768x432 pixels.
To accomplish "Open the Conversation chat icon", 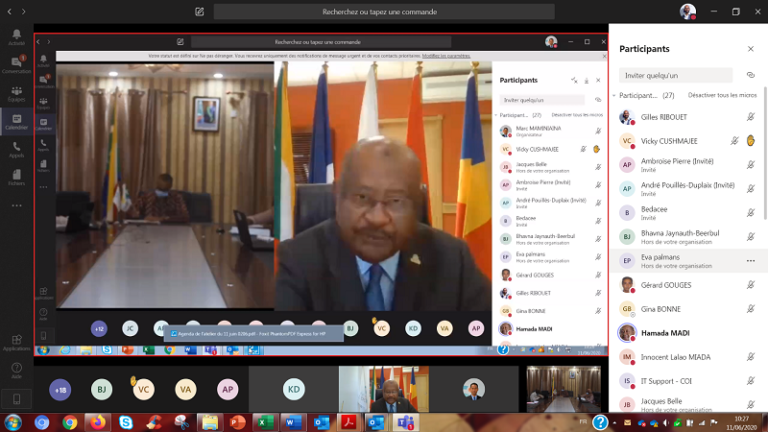I will [16, 64].
